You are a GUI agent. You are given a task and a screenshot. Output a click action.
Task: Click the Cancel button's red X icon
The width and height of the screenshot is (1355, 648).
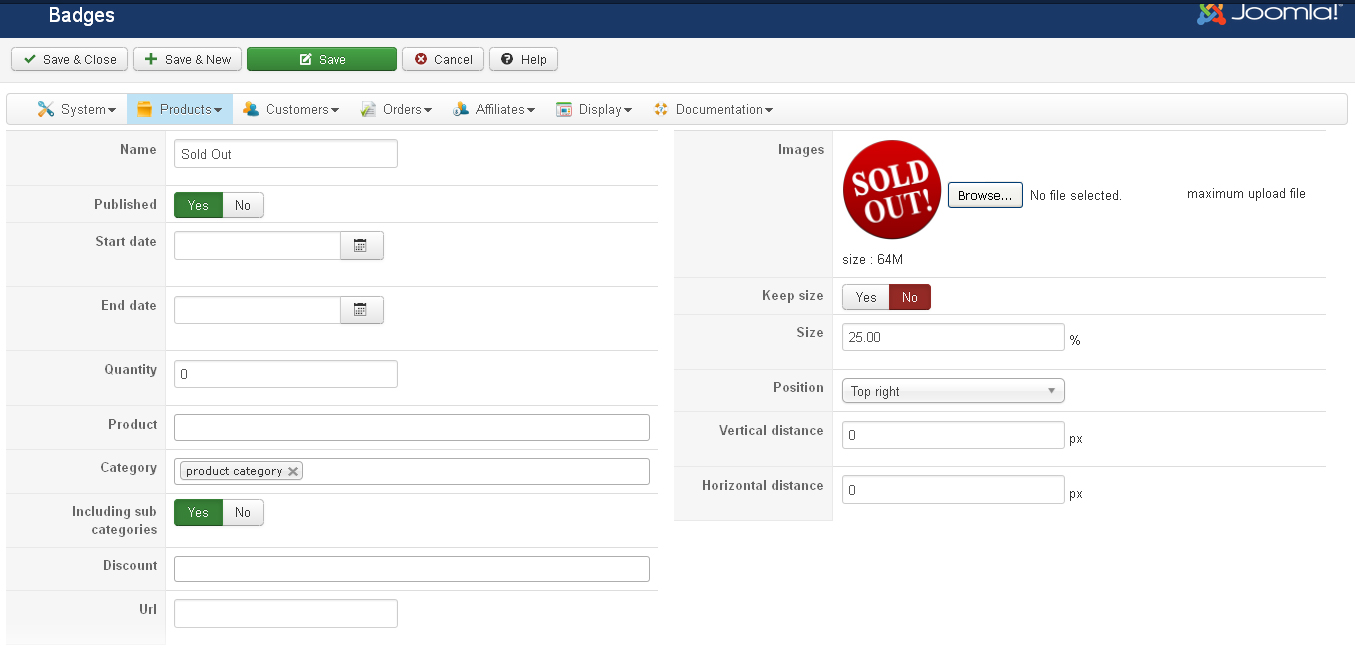pyautogui.click(x=421, y=59)
